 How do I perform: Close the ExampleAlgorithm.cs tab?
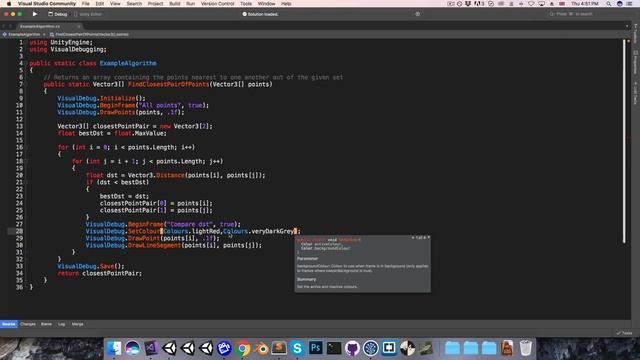point(79,27)
